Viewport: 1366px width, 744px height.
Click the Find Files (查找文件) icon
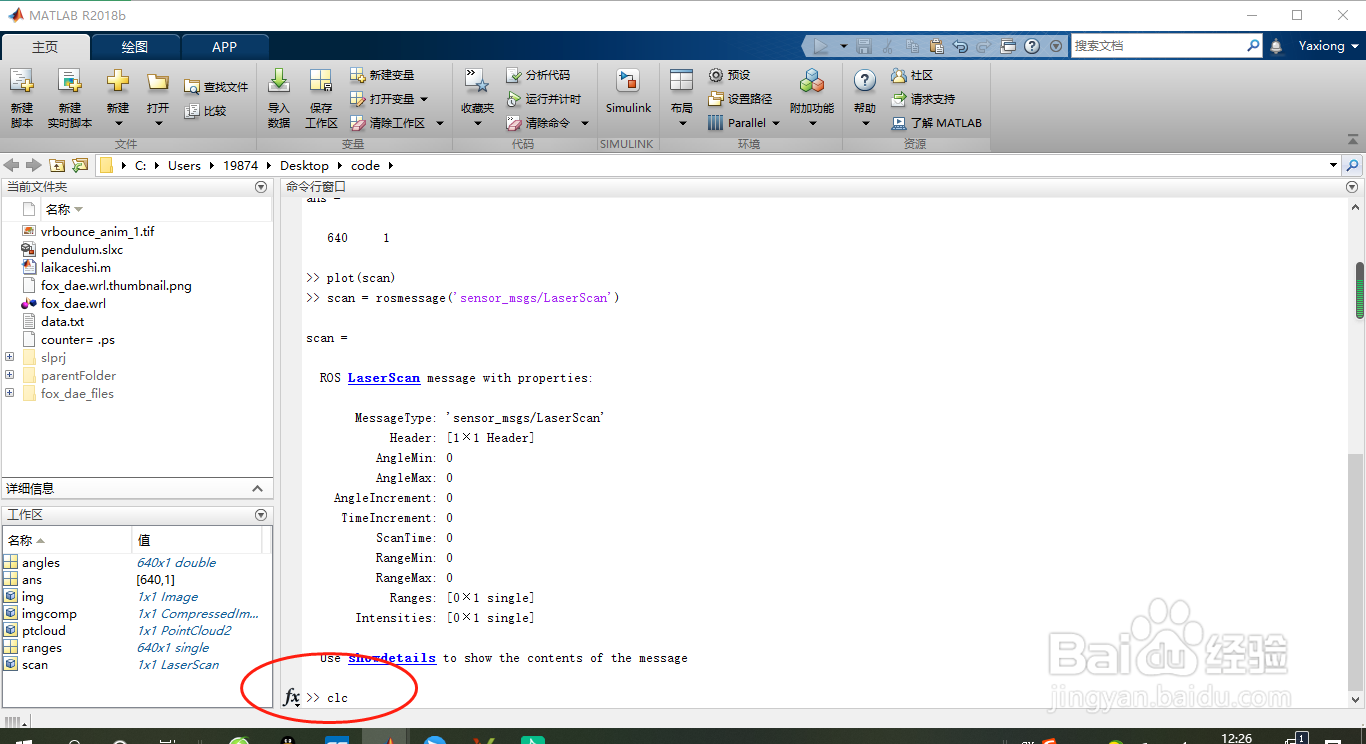[192, 88]
